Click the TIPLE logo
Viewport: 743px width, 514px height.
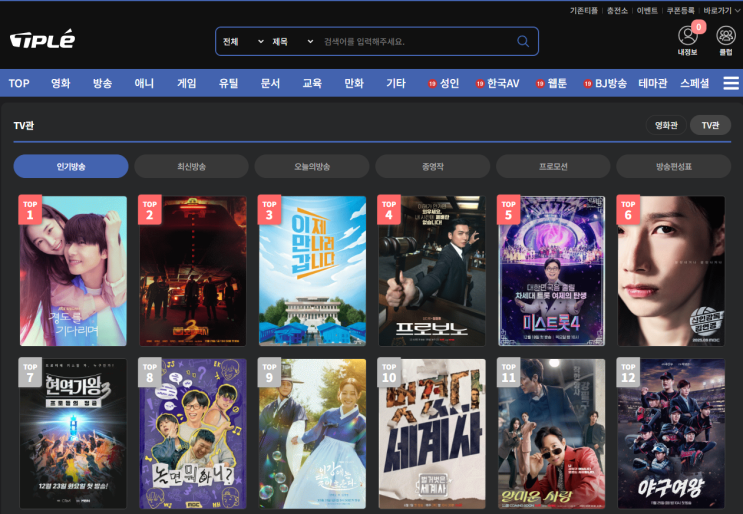42,39
